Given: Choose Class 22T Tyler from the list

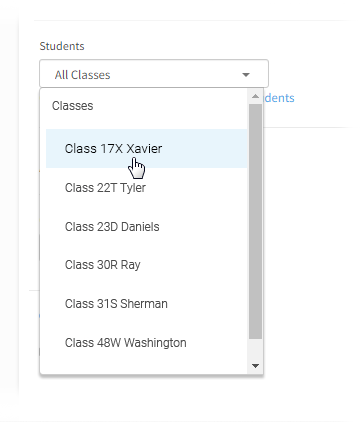Looking at the screenshot, I should click(147, 187).
